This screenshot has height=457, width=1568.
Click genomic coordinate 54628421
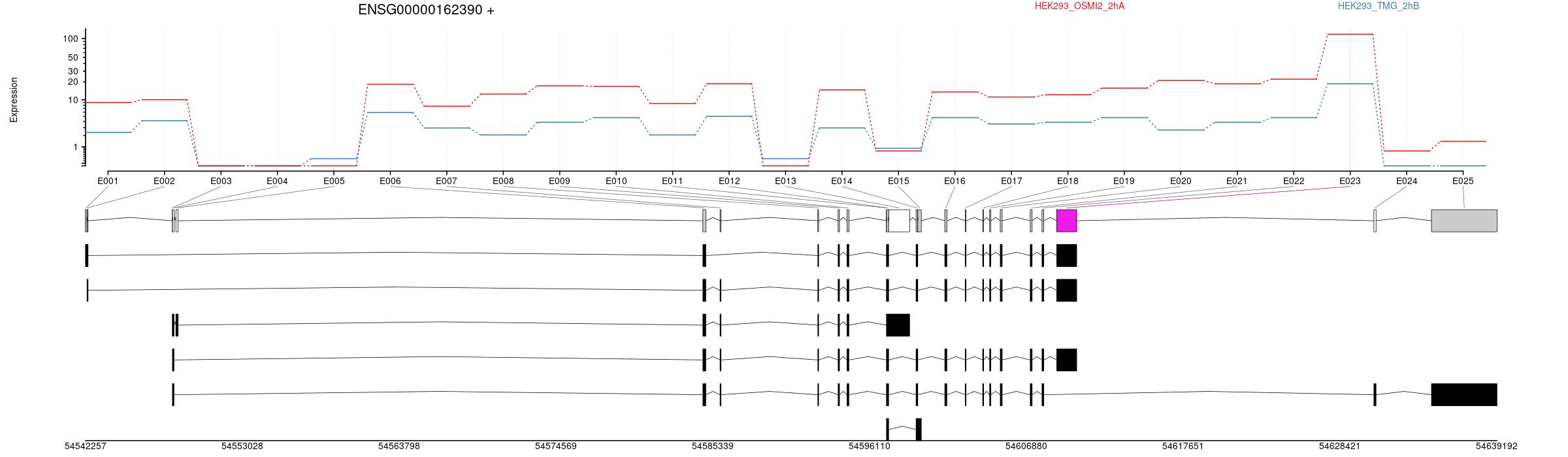pyautogui.click(x=1340, y=447)
